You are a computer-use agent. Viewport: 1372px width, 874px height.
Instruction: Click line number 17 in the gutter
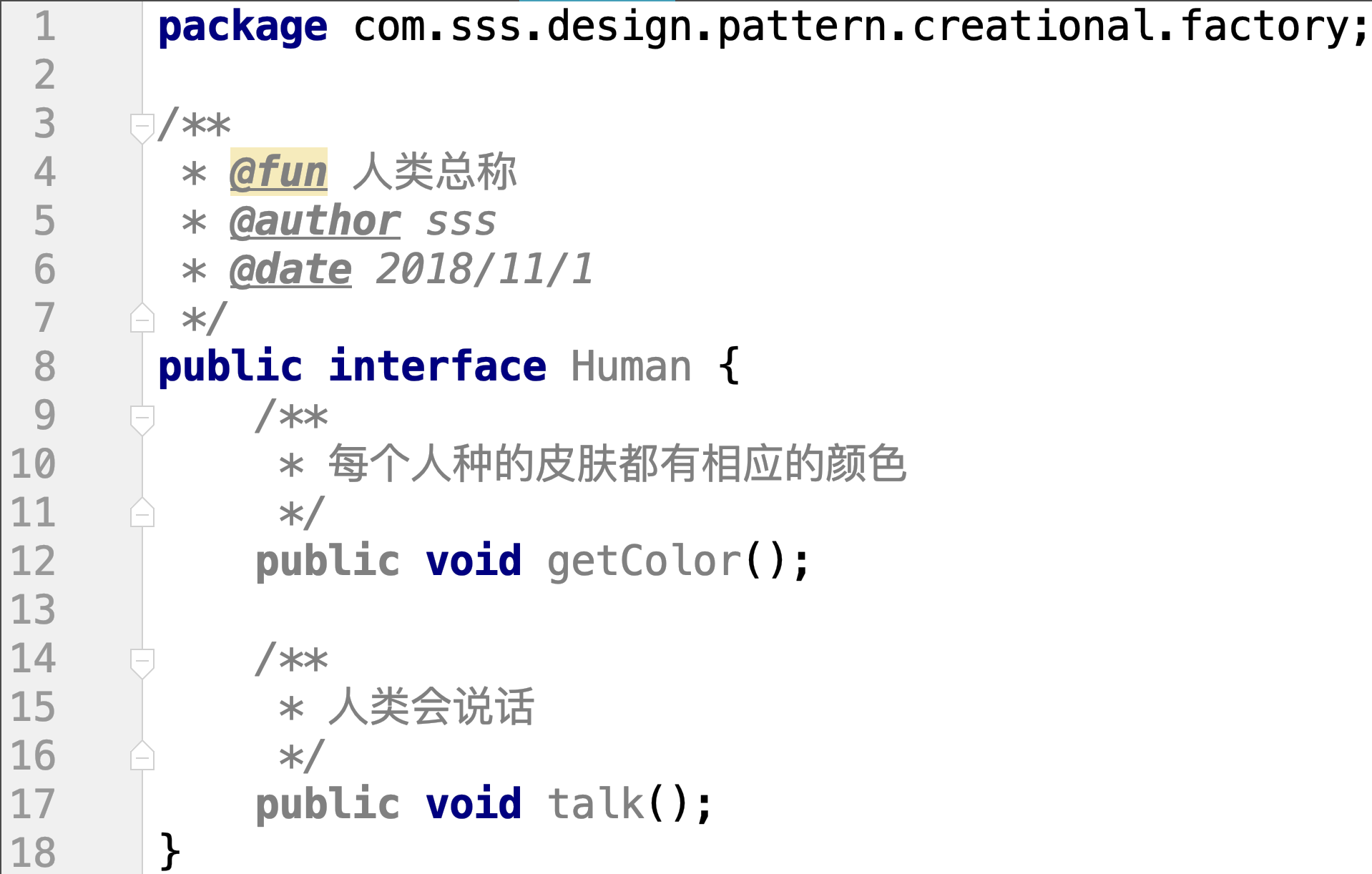click(34, 805)
